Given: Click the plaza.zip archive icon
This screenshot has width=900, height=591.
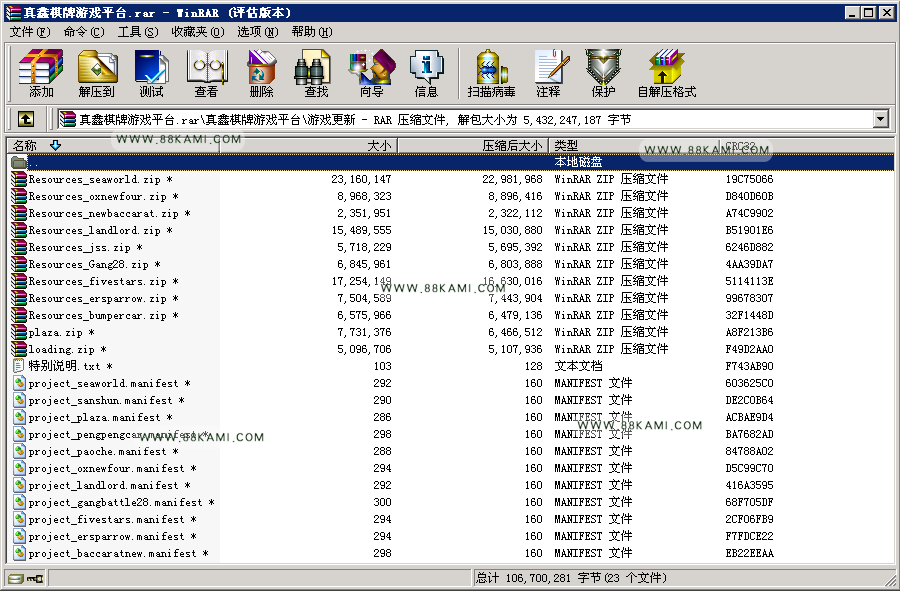Looking at the screenshot, I should 19,332.
